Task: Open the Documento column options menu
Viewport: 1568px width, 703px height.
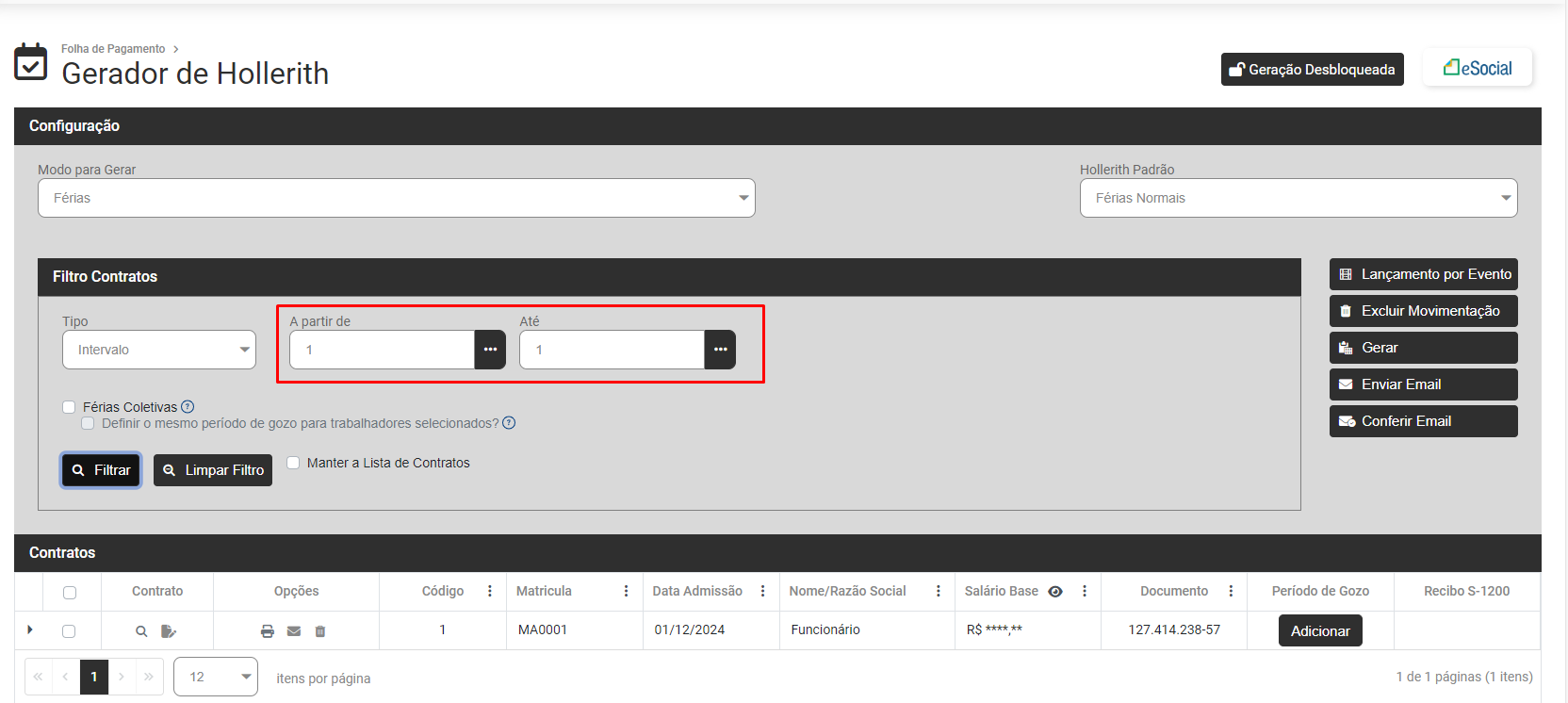Action: (1231, 591)
